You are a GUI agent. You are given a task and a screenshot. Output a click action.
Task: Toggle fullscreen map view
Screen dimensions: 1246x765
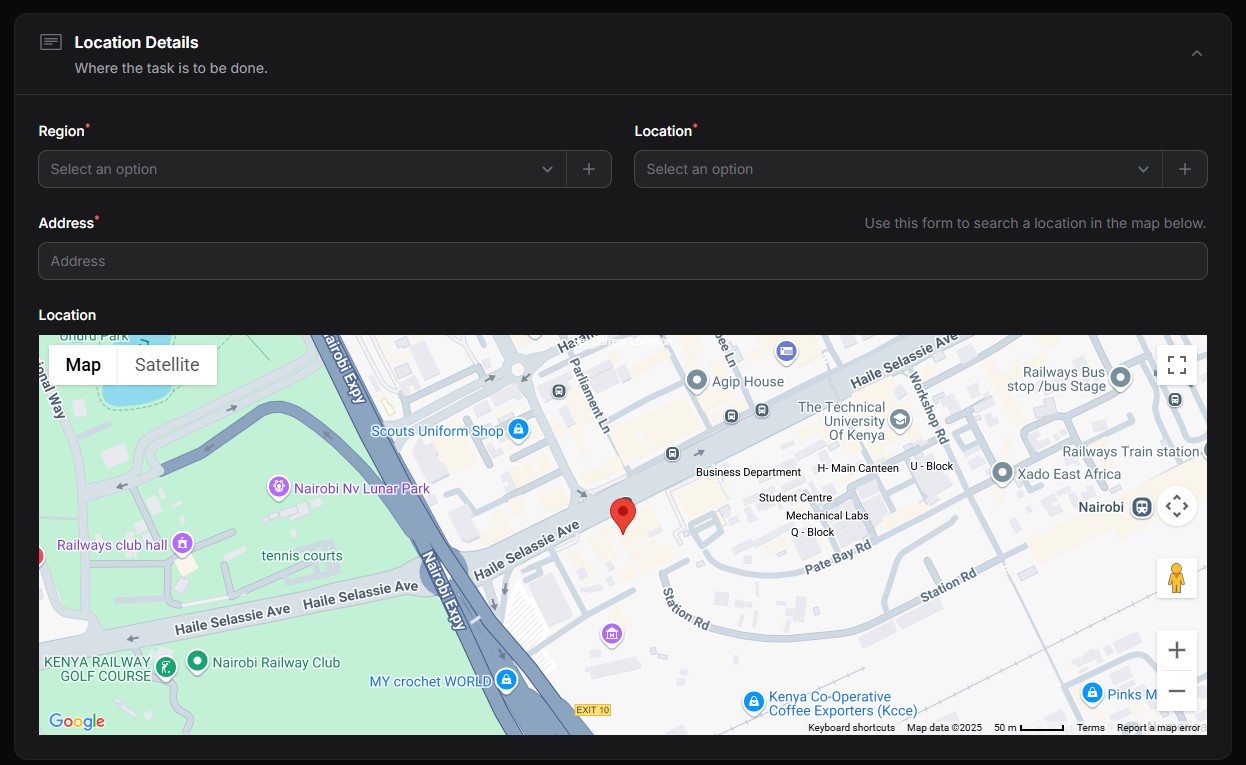pos(1177,365)
